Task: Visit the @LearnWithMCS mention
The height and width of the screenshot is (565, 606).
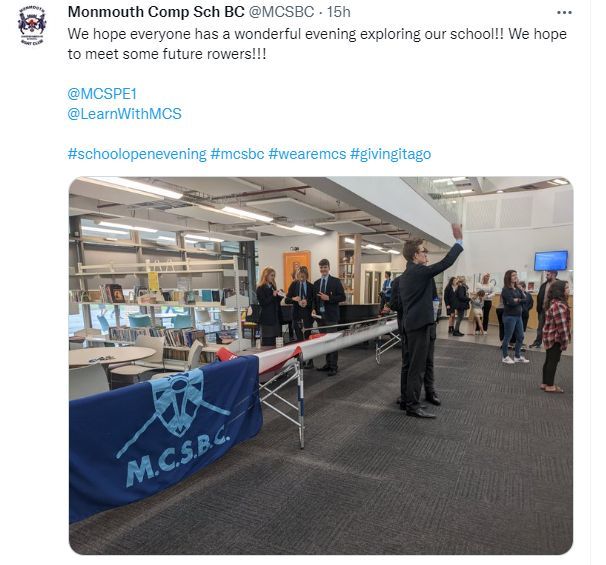Action: point(124,114)
